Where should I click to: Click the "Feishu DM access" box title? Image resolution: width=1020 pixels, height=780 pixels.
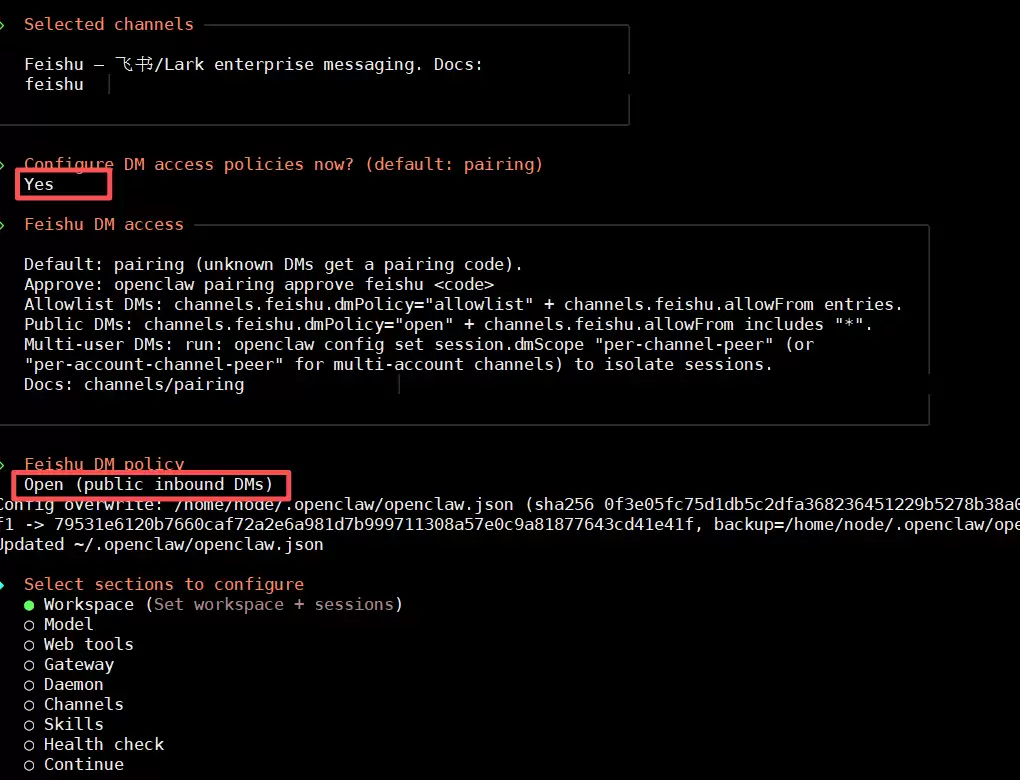click(x=104, y=224)
